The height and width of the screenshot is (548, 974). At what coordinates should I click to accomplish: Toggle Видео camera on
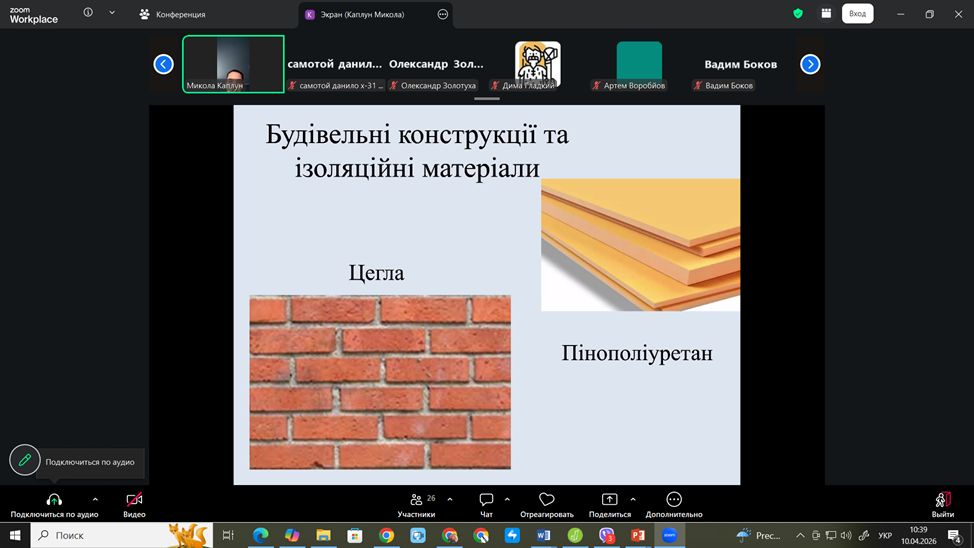[134, 504]
